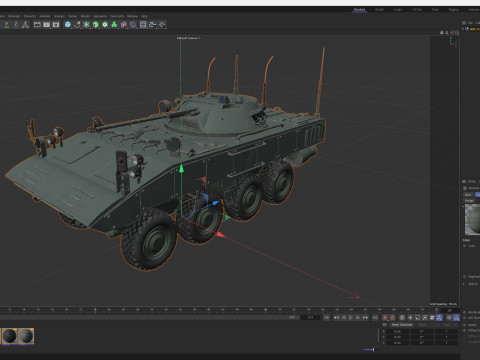Click the green three-sphere effector icon

(x=114, y=25)
